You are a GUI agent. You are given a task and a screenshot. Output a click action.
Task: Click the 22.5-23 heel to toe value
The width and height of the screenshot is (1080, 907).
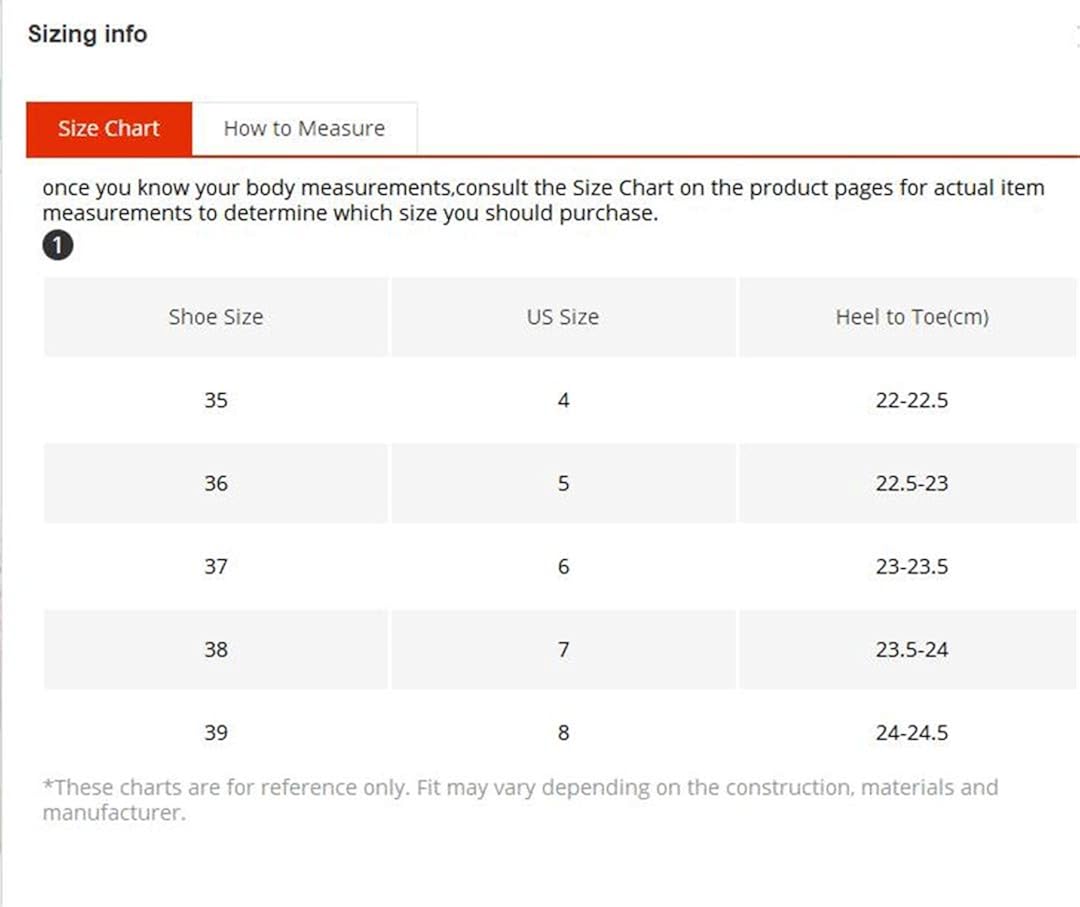(911, 483)
